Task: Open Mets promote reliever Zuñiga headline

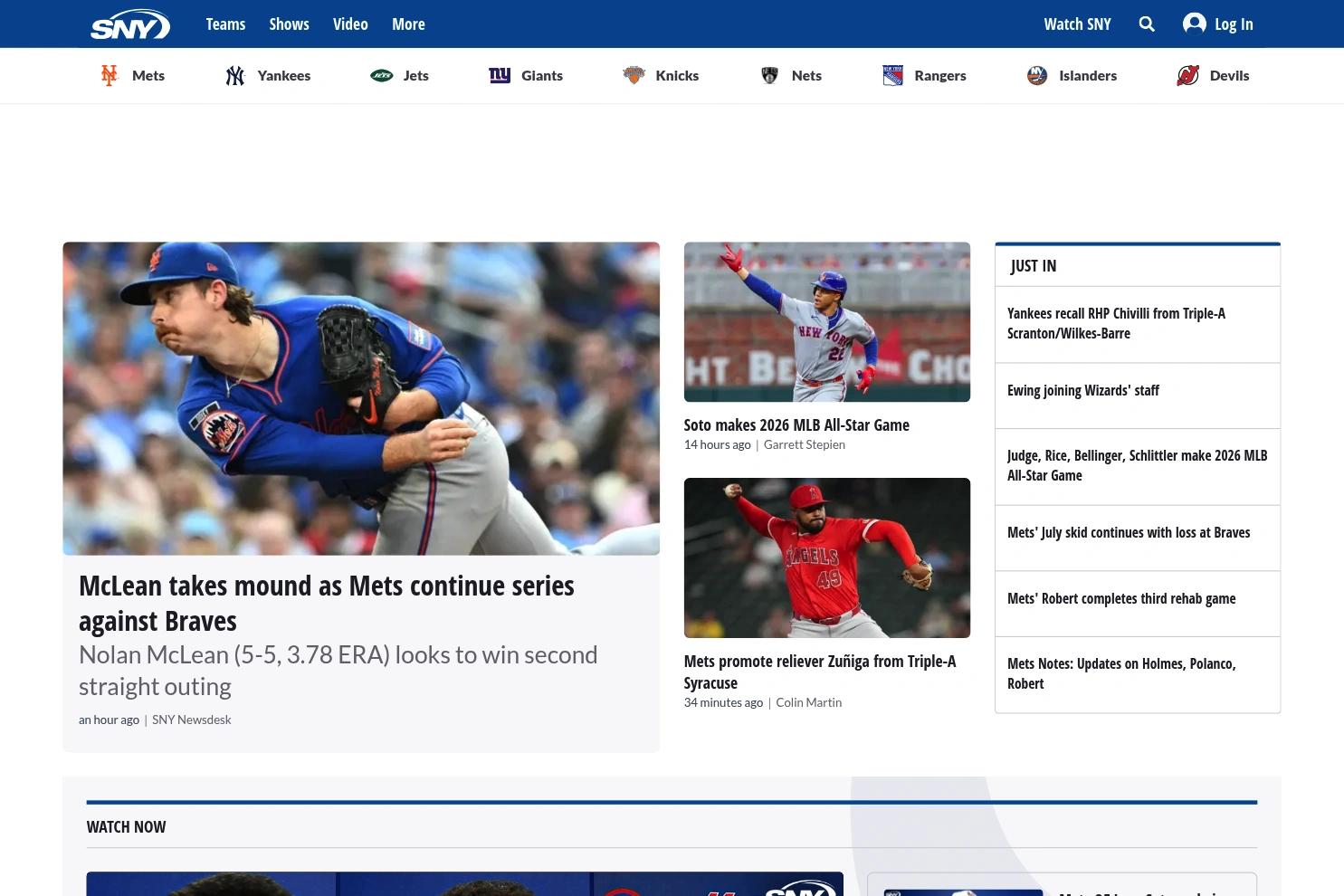Action: coord(820,672)
